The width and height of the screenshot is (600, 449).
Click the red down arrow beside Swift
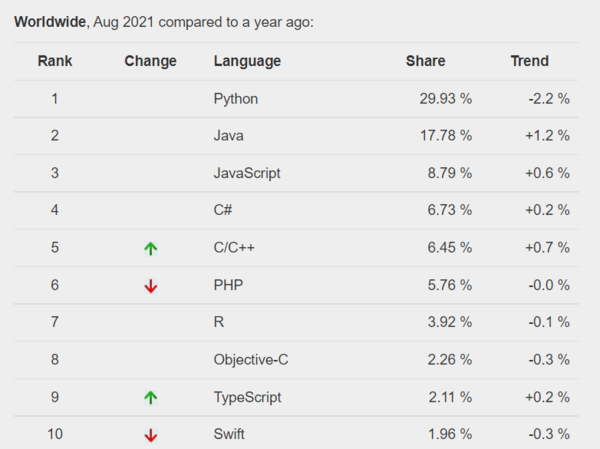151,435
